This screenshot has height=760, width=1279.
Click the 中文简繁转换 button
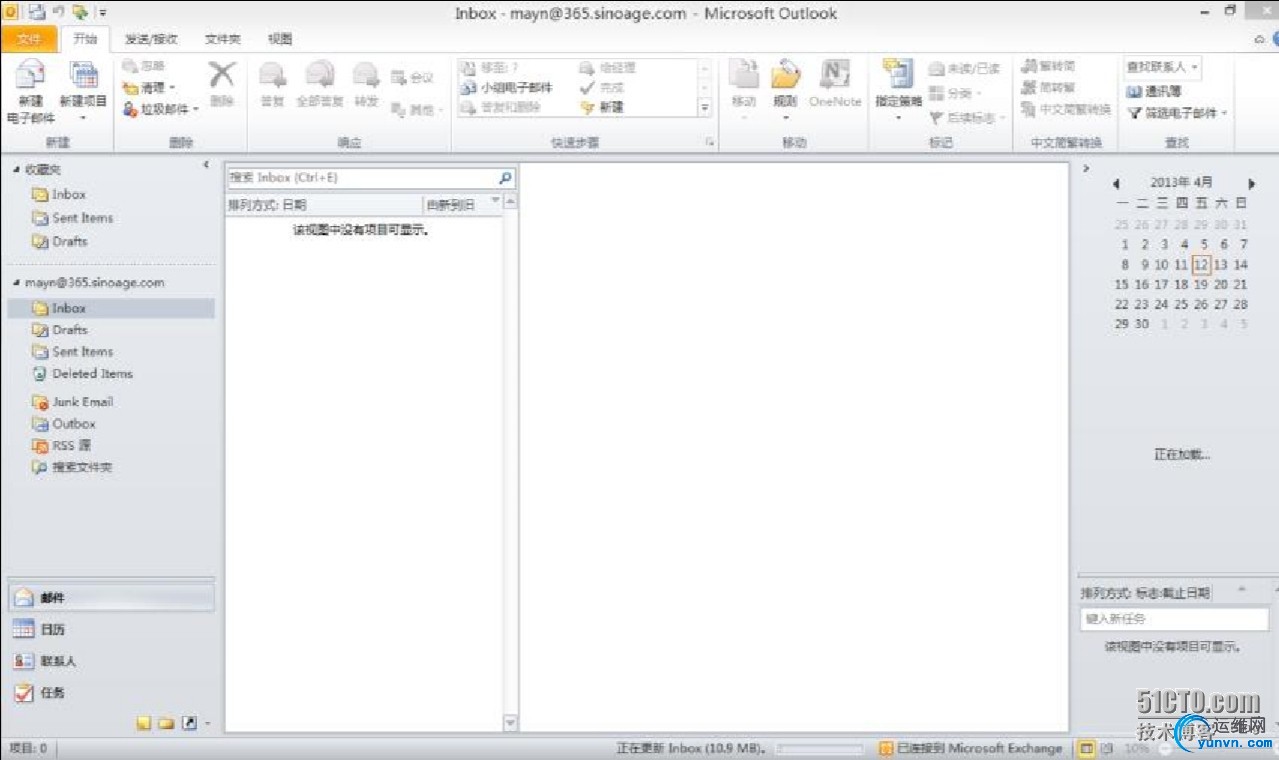pyautogui.click(x=1066, y=109)
